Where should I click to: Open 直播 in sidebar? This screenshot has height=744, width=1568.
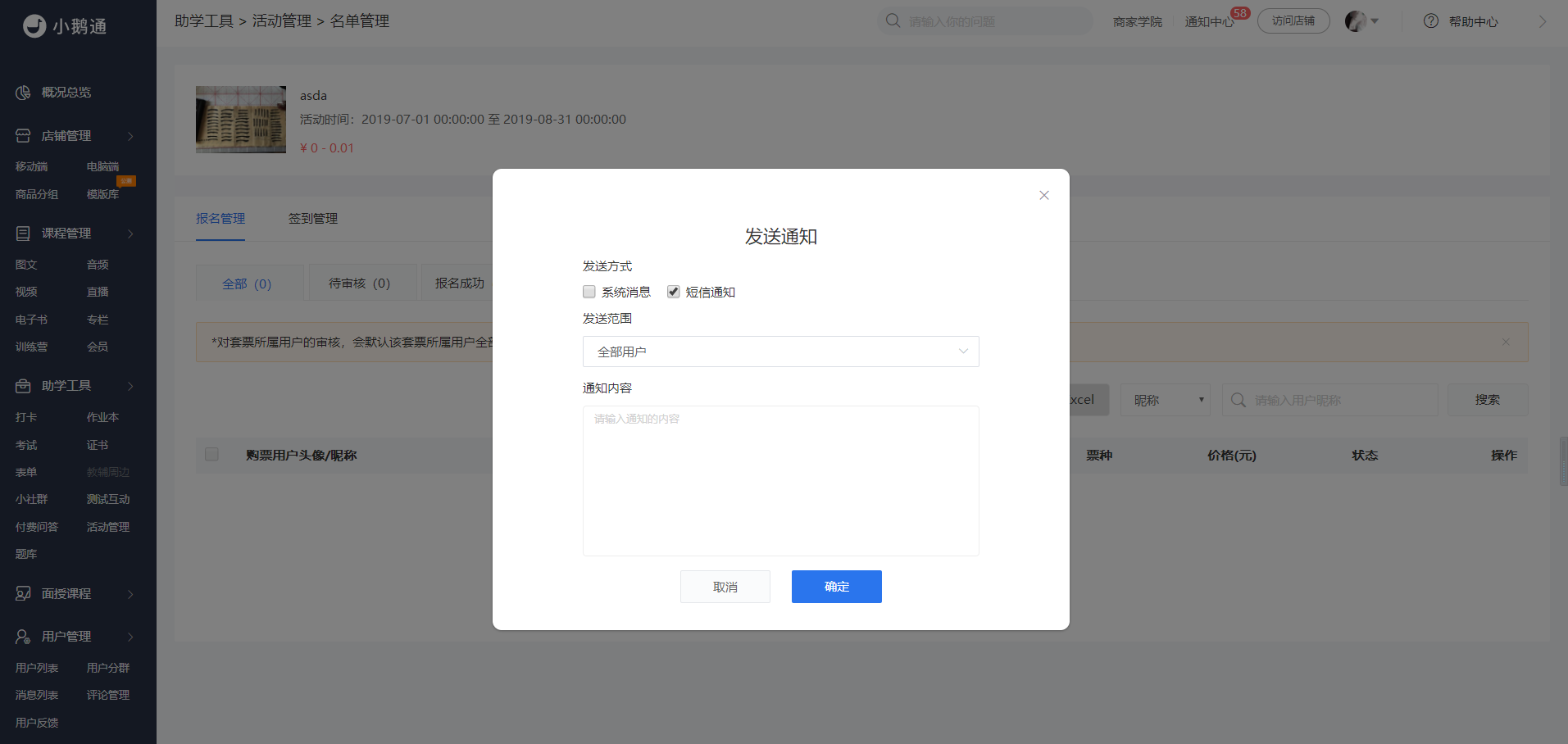click(98, 292)
